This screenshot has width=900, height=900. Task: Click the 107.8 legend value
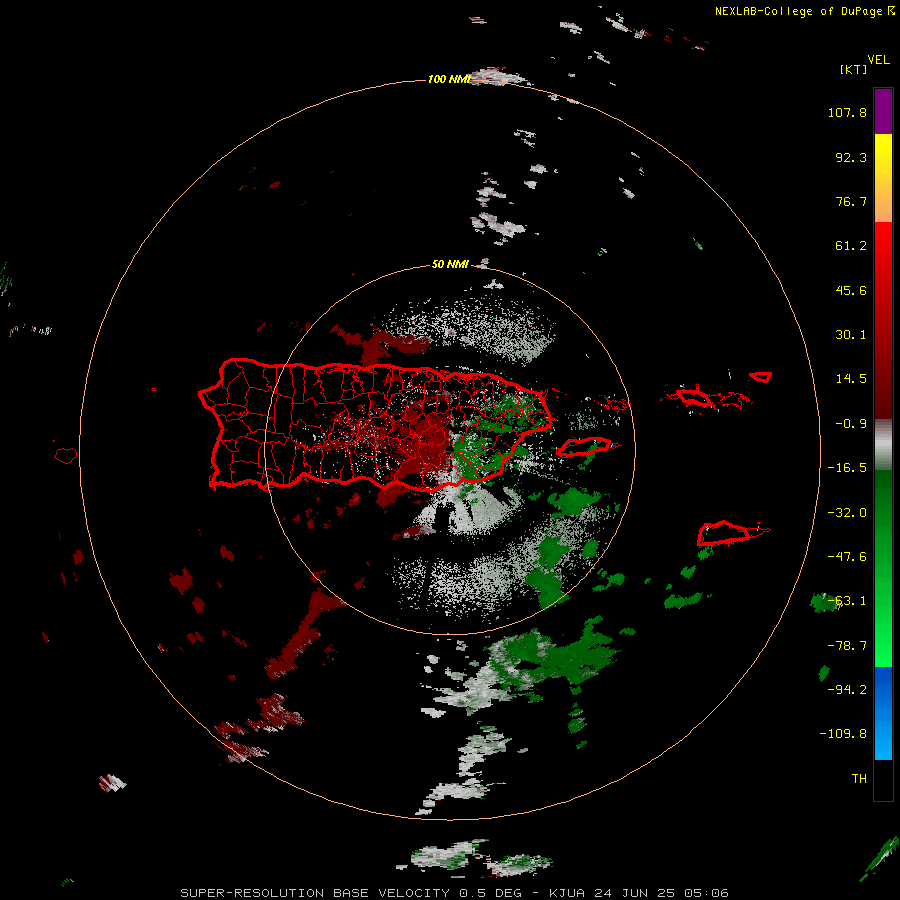click(x=847, y=112)
